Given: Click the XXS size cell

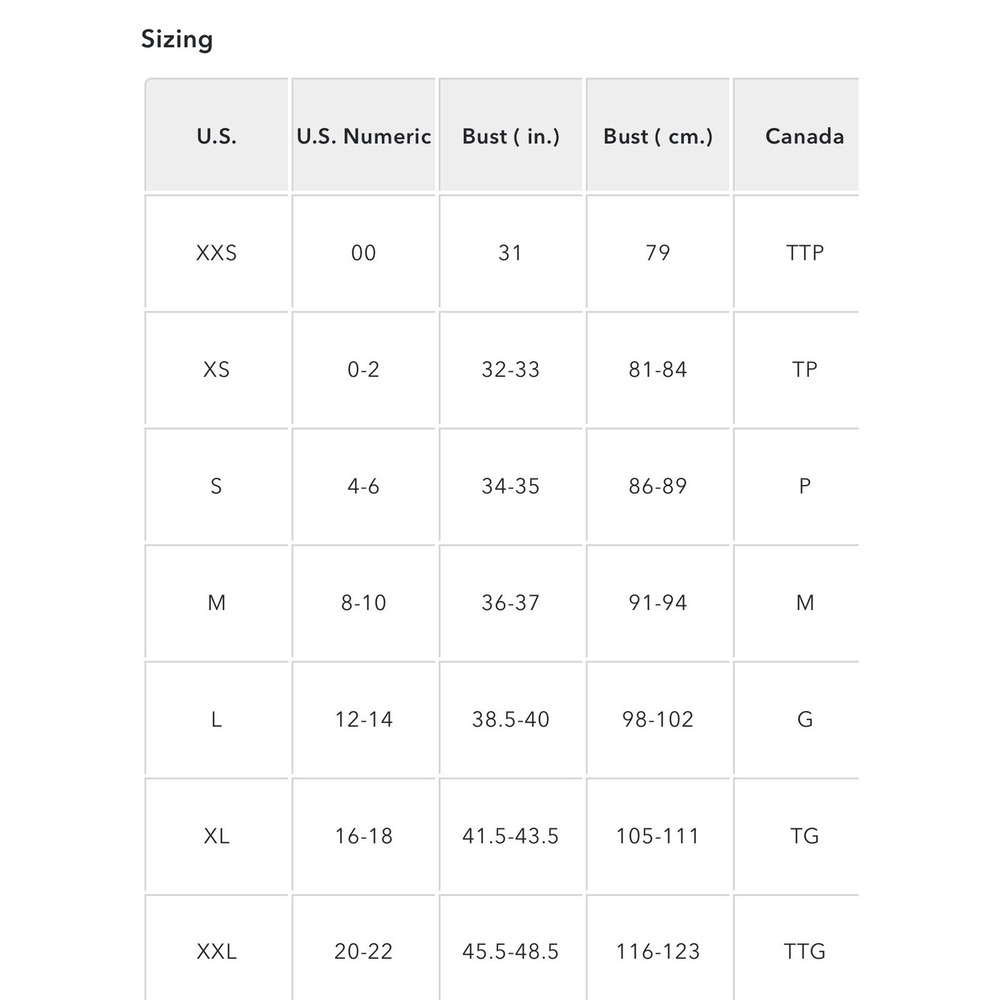Looking at the screenshot, I should tap(217, 253).
